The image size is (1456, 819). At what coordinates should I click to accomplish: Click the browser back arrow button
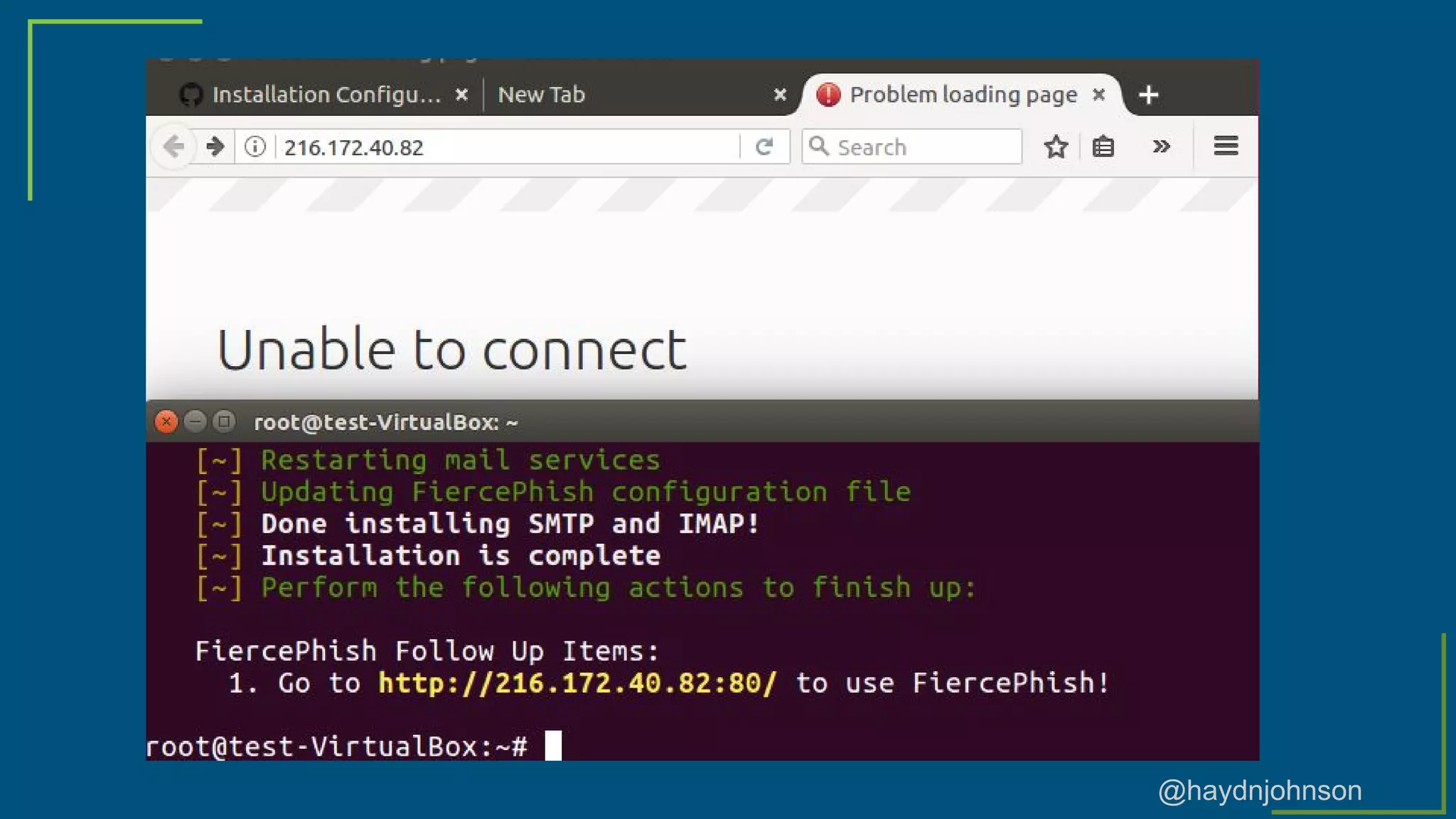pos(173,147)
